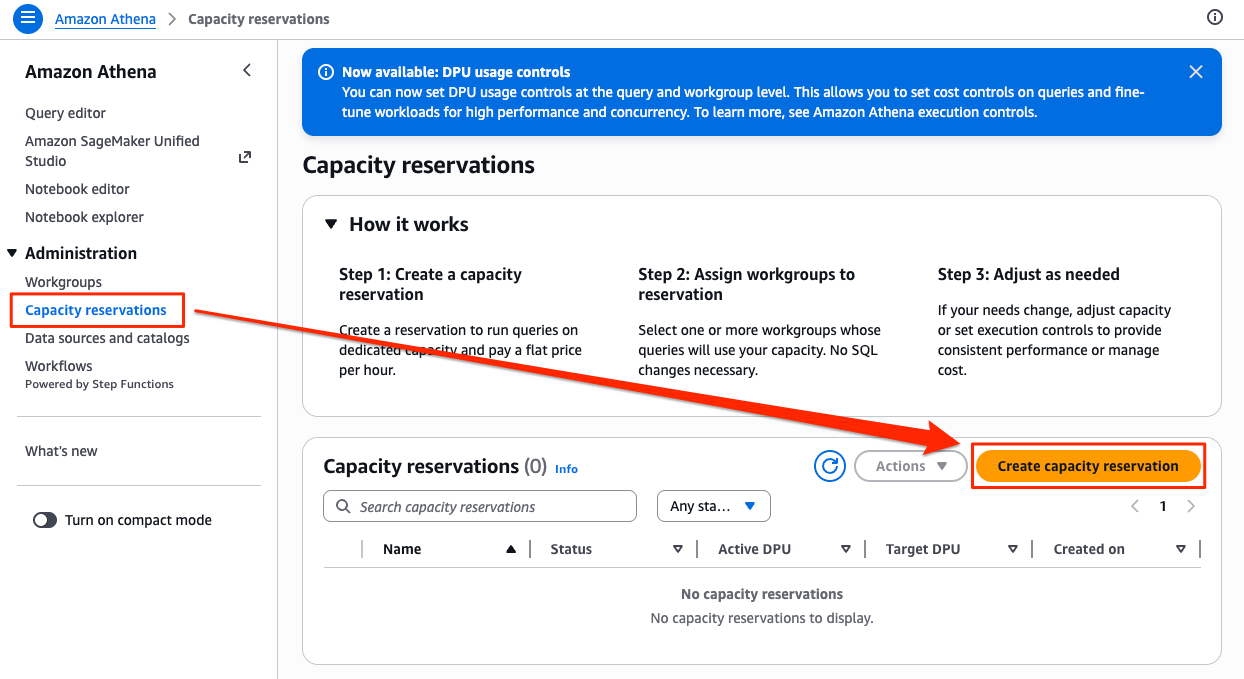The image size is (1244, 679).
Task: Dismiss the DPU usage controls banner
Action: point(1195,72)
